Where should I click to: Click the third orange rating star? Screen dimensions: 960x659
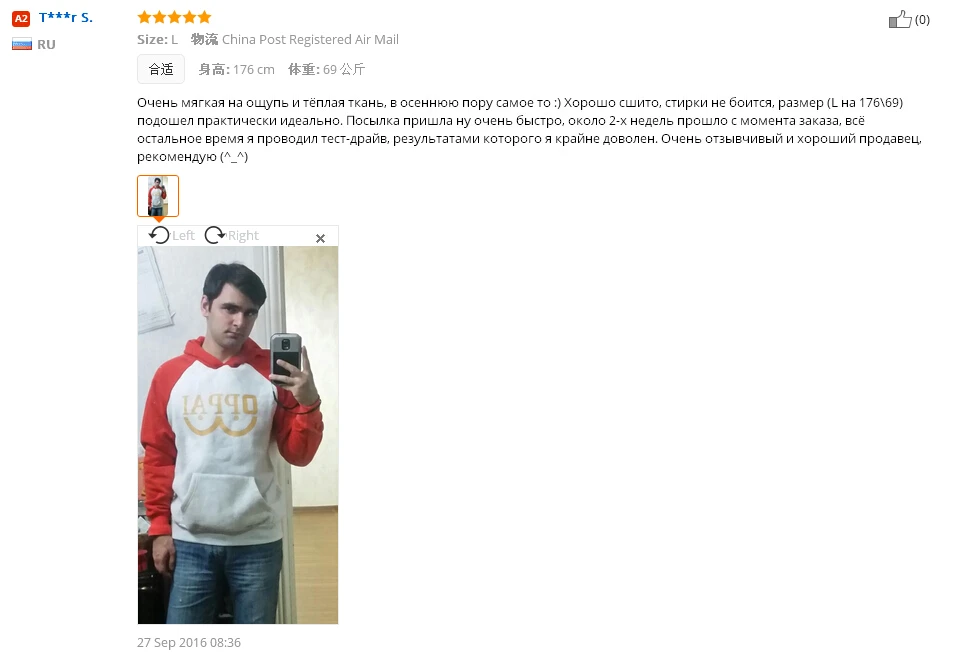click(x=174, y=17)
